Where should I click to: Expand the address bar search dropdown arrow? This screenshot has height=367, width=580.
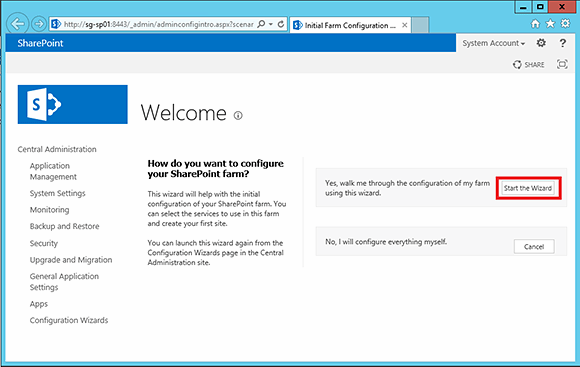click(271, 24)
